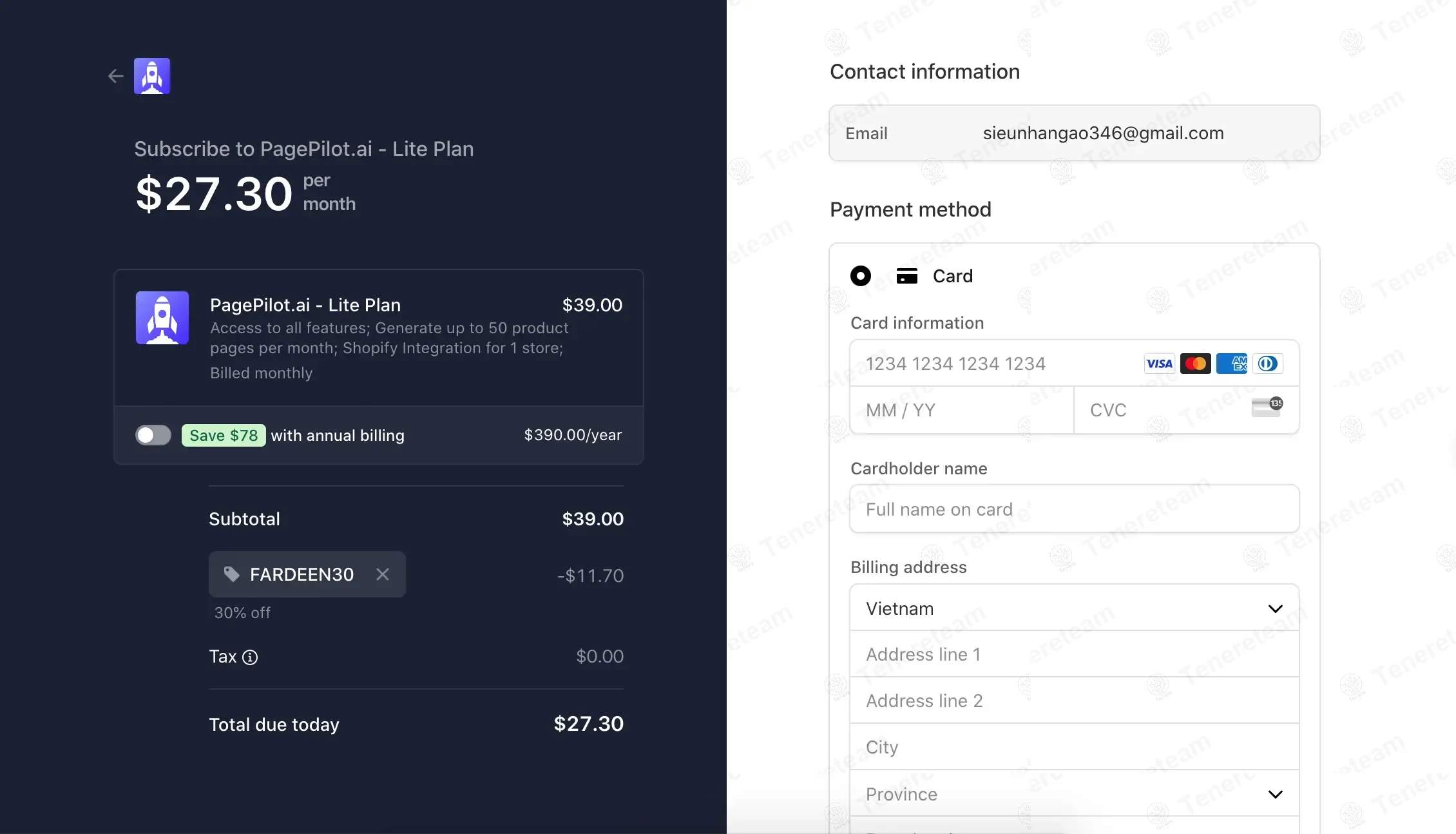This screenshot has width=1456, height=834.
Task: Click the Save $78 badge
Action: (x=224, y=435)
